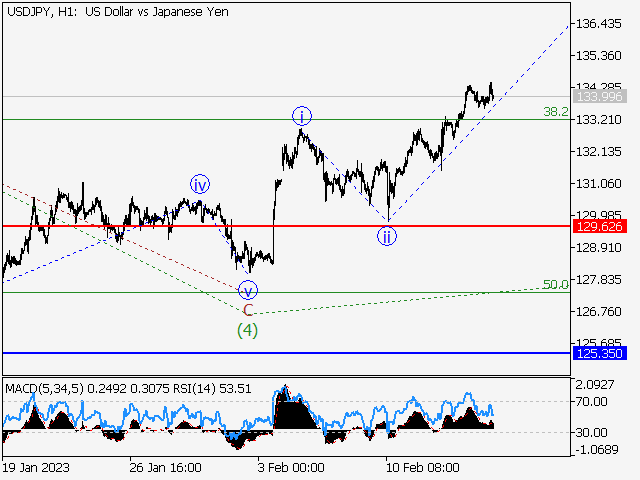
Task: Select the circled wave label v
Action: pos(248,291)
